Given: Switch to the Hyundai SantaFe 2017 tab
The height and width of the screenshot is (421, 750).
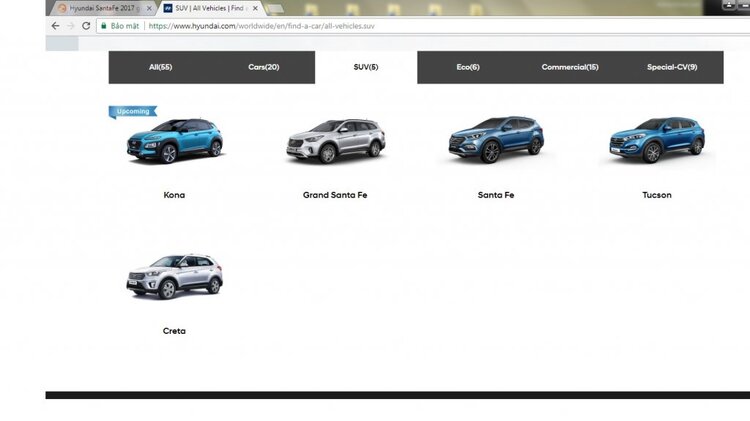Looking at the screenshot, I should tap(103, 8).
